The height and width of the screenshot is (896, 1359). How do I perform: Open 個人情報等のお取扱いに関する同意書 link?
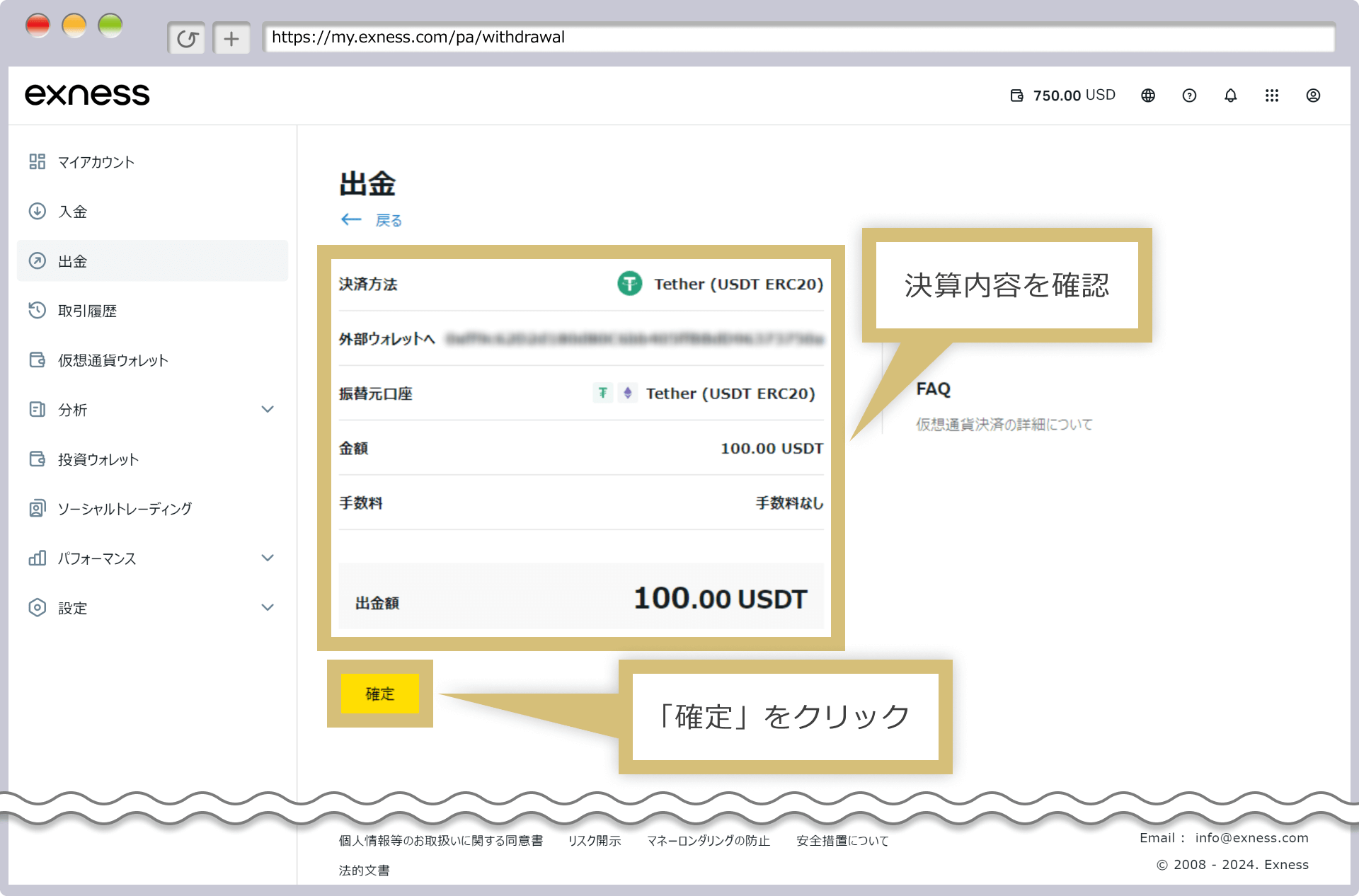tap(441, 841)
